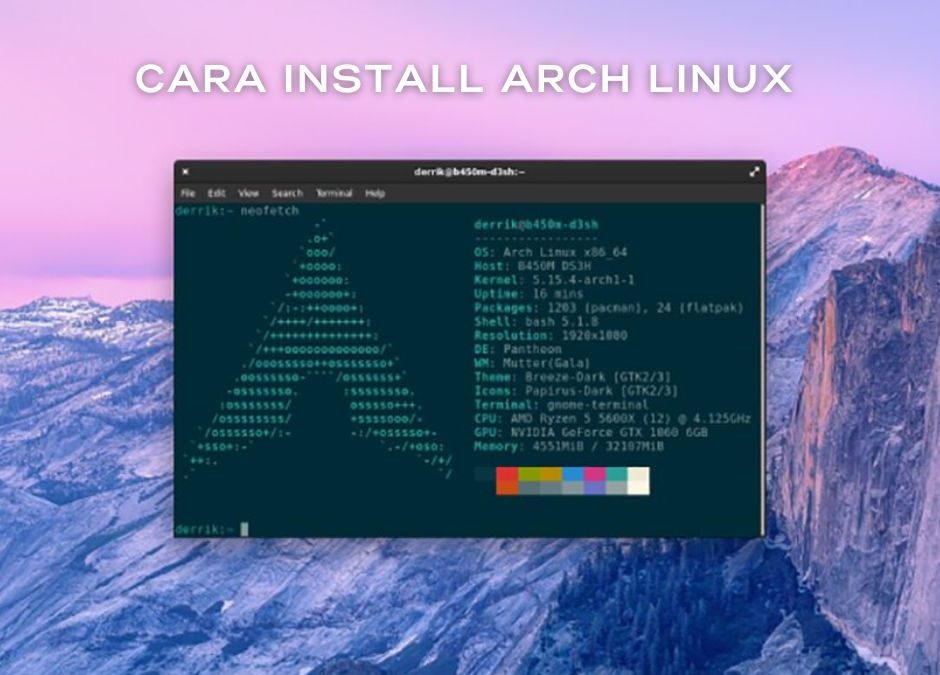Click the maximize arrows icon in title bar
This screenshot has height=675, width=940.
753,172
